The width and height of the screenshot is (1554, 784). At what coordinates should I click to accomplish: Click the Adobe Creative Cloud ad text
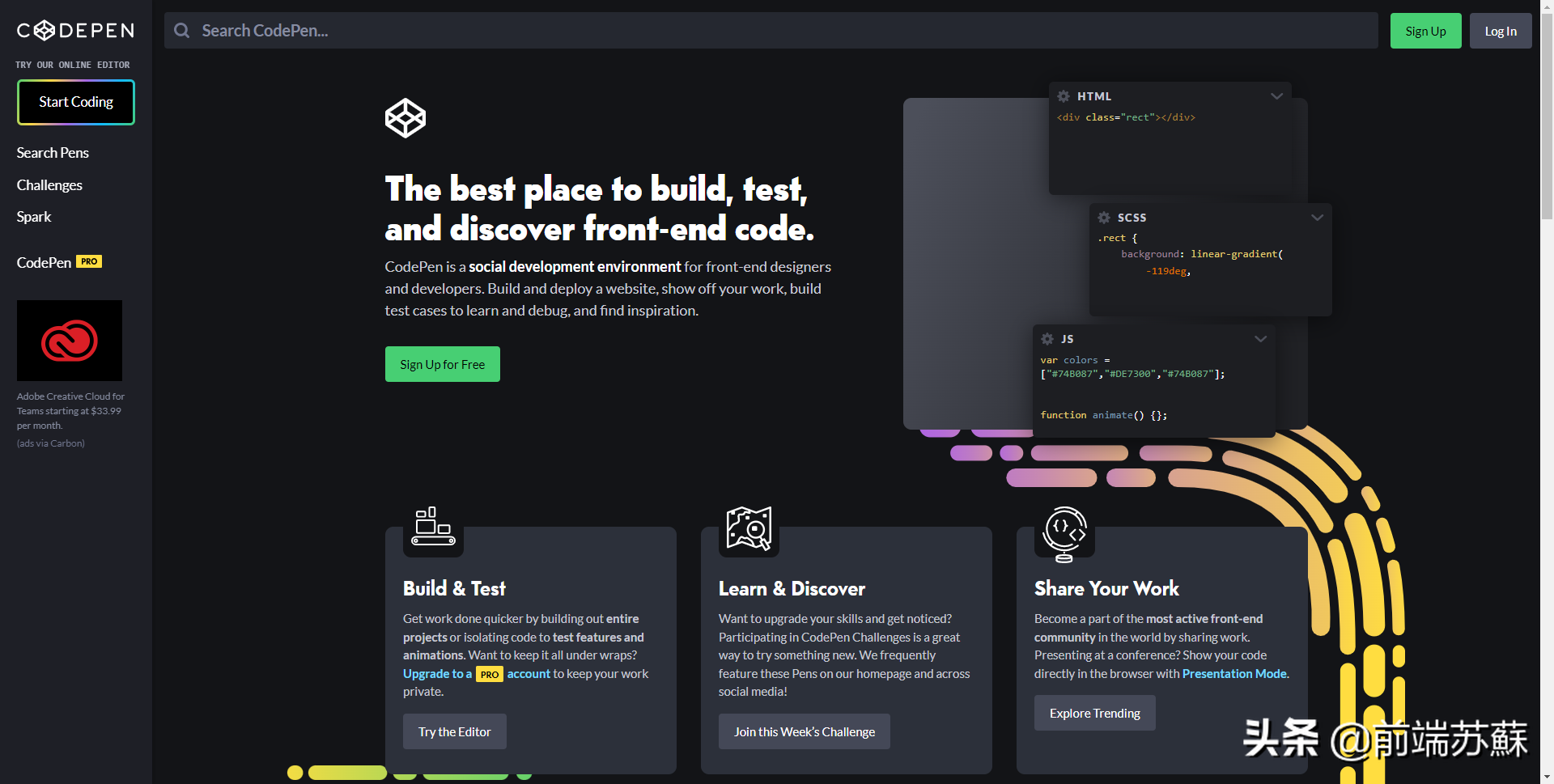click(71, 411)
